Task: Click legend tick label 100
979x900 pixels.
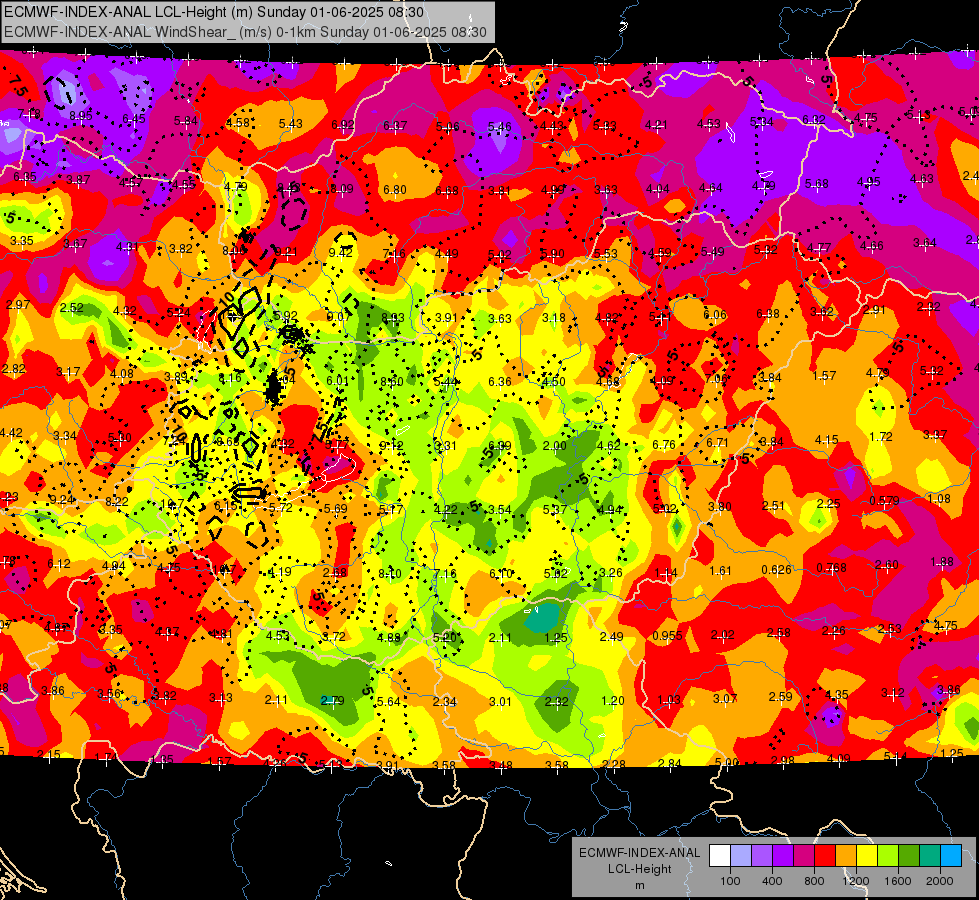Action: point(730,881)
